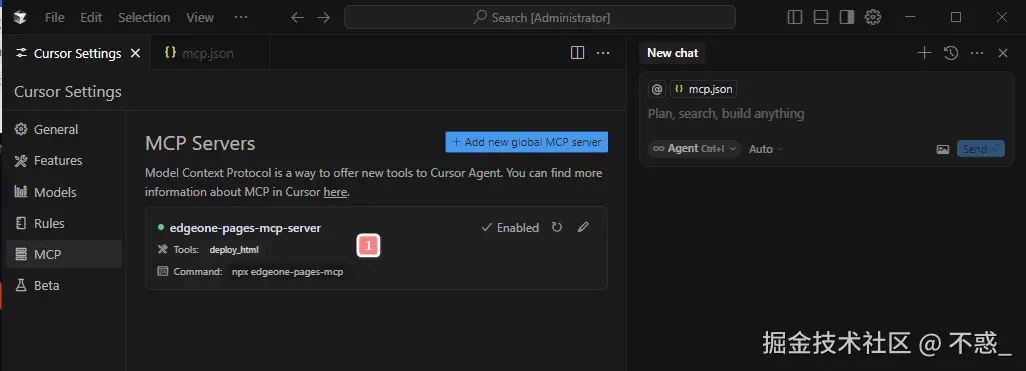Click the Cursor app logo icon
The height and width of the screenshot is (371, 1026).
coord(20,18)
